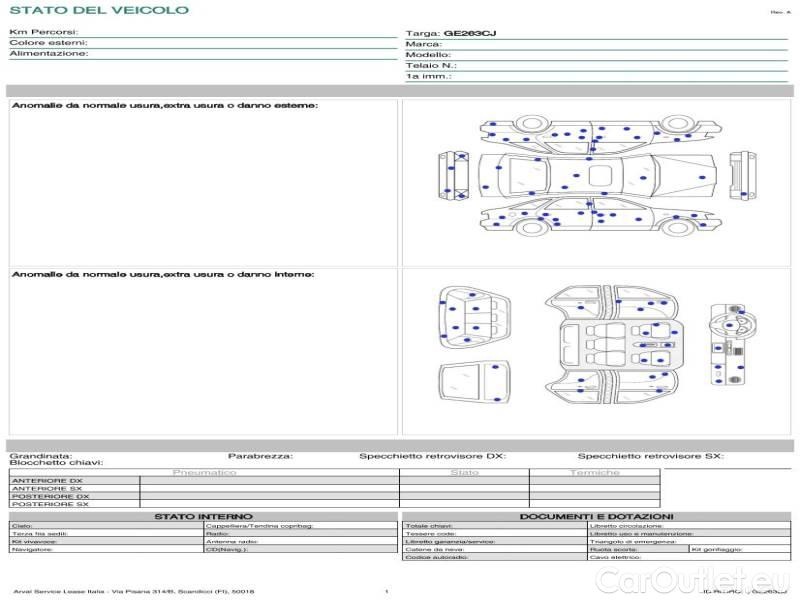Select the top-view exterior car diagram
Viewport: 800px width, 600px height.
pyautogui.click(x=597, y=176)
